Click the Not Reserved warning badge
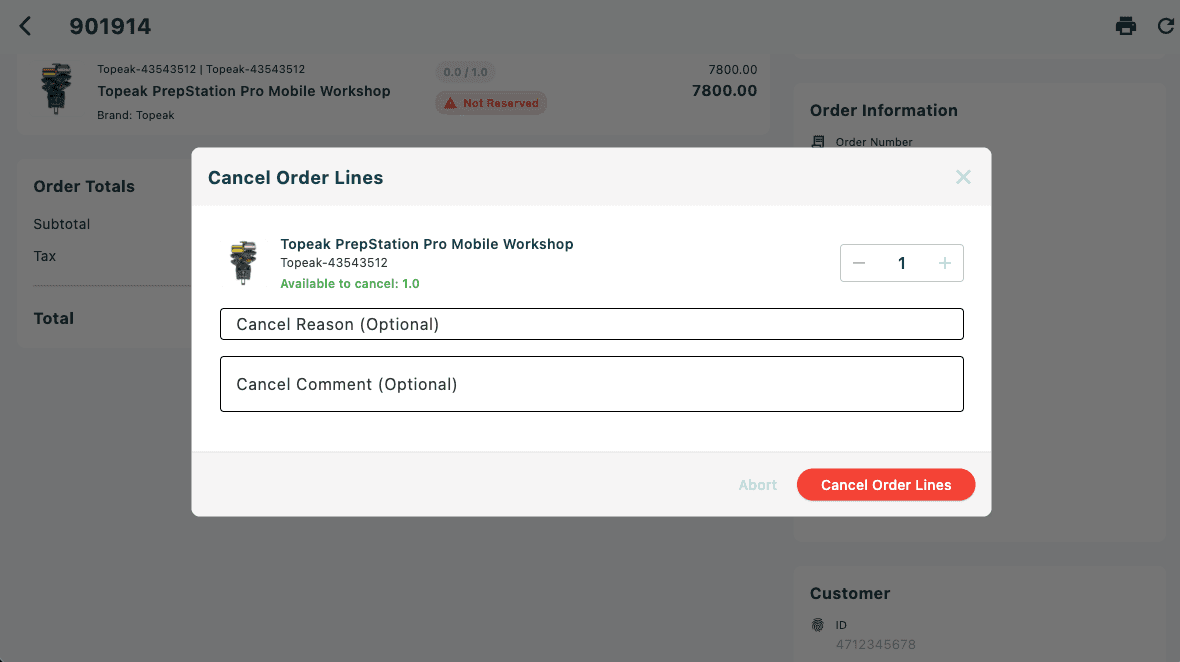This screenshot has width=1180, height=662. tap(491, 103)
